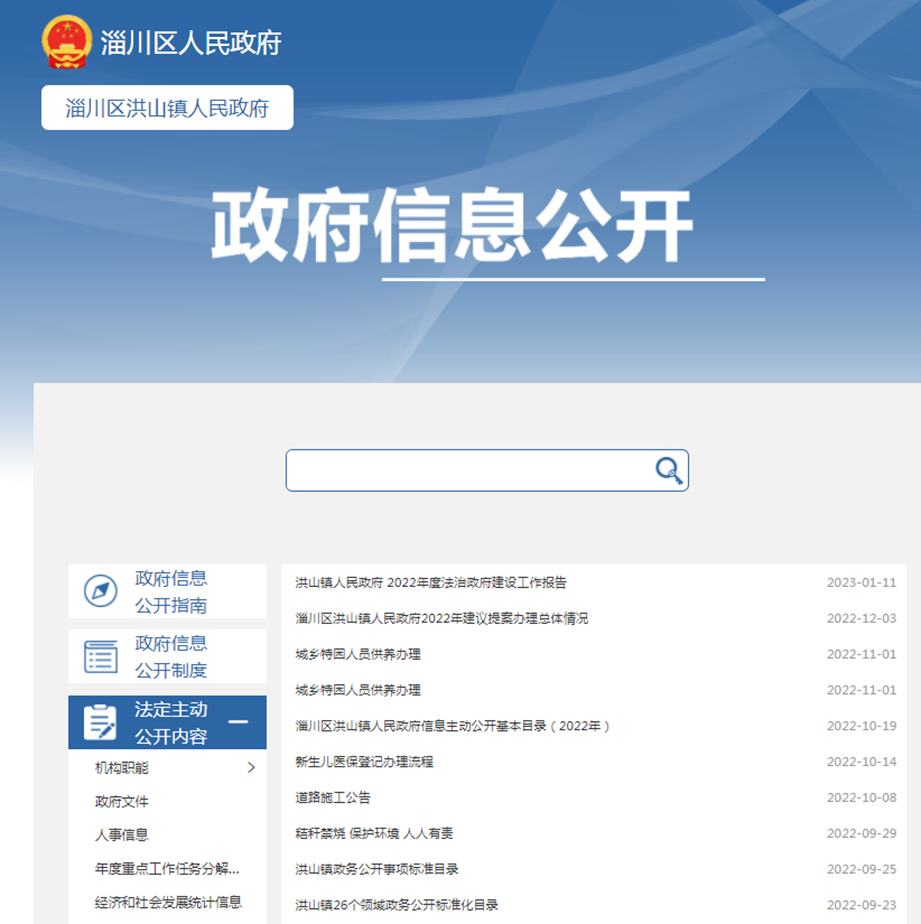This screenshot has width=921, height=924.
Task: Expand the 机构职能 submenu arrow
Action: pos(250,768)
